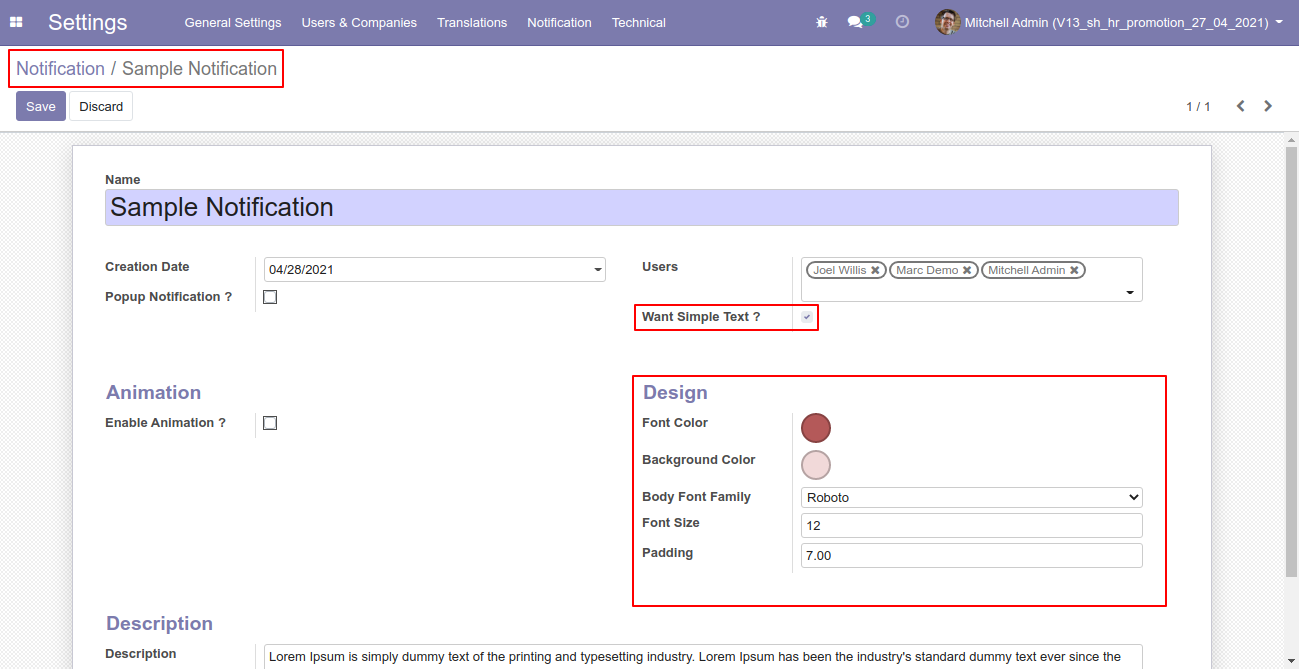Go back via Notification breadcrumb
Viewport: 1299px width, 669px height.
tap(60, 69)
